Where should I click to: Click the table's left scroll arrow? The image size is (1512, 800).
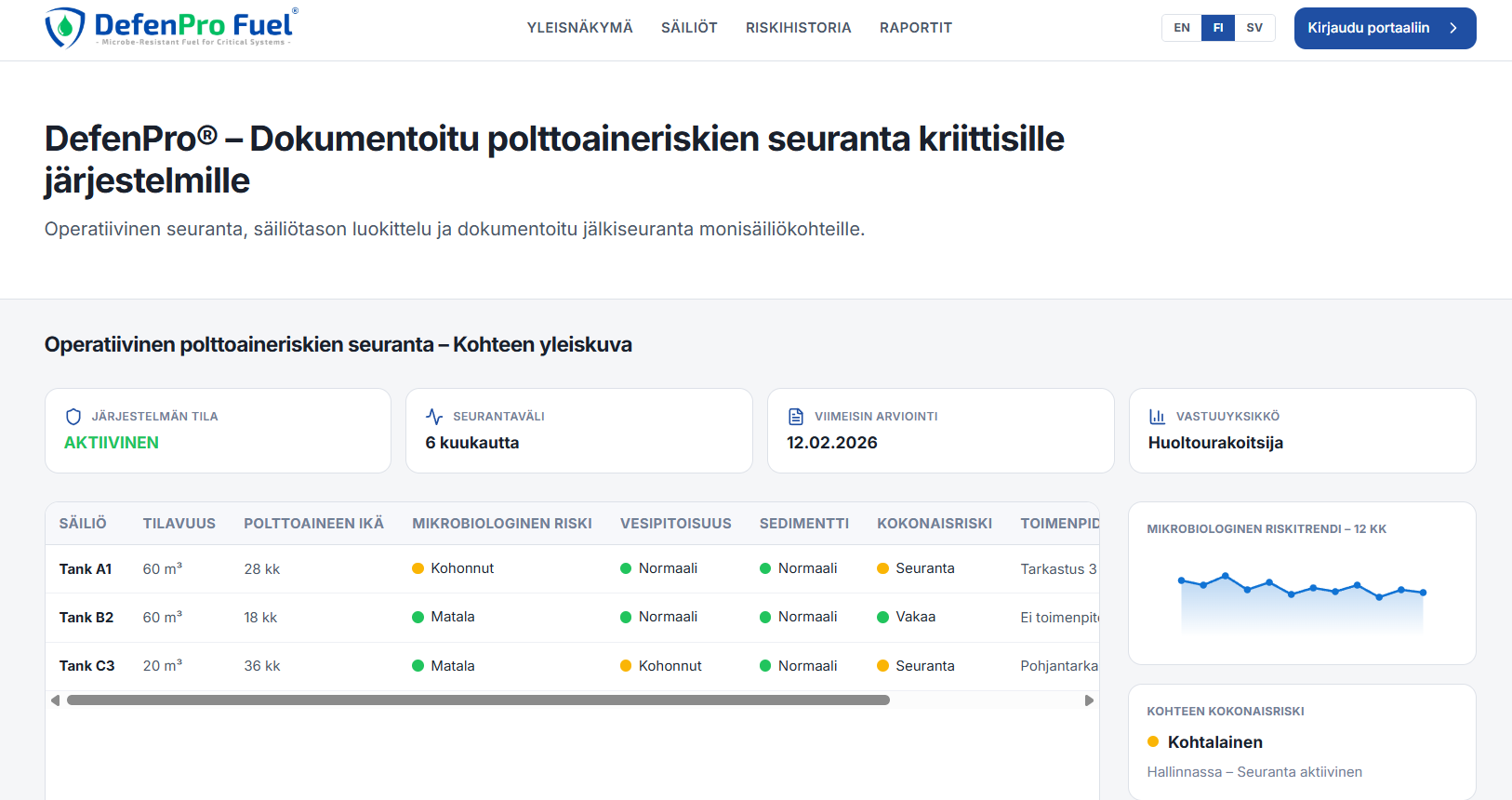55,700
